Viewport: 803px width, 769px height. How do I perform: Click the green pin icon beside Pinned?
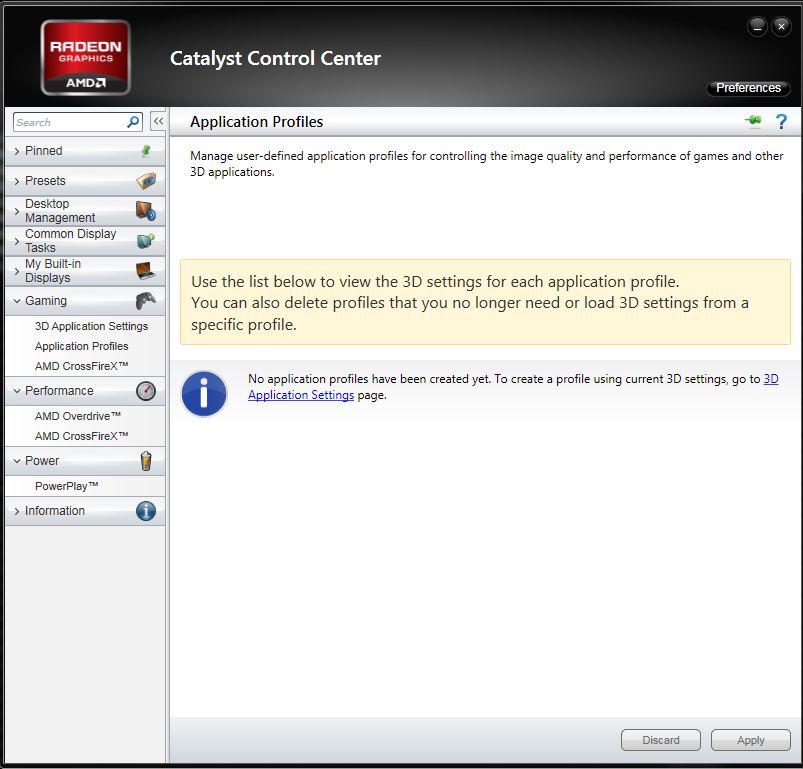(146, 151)
